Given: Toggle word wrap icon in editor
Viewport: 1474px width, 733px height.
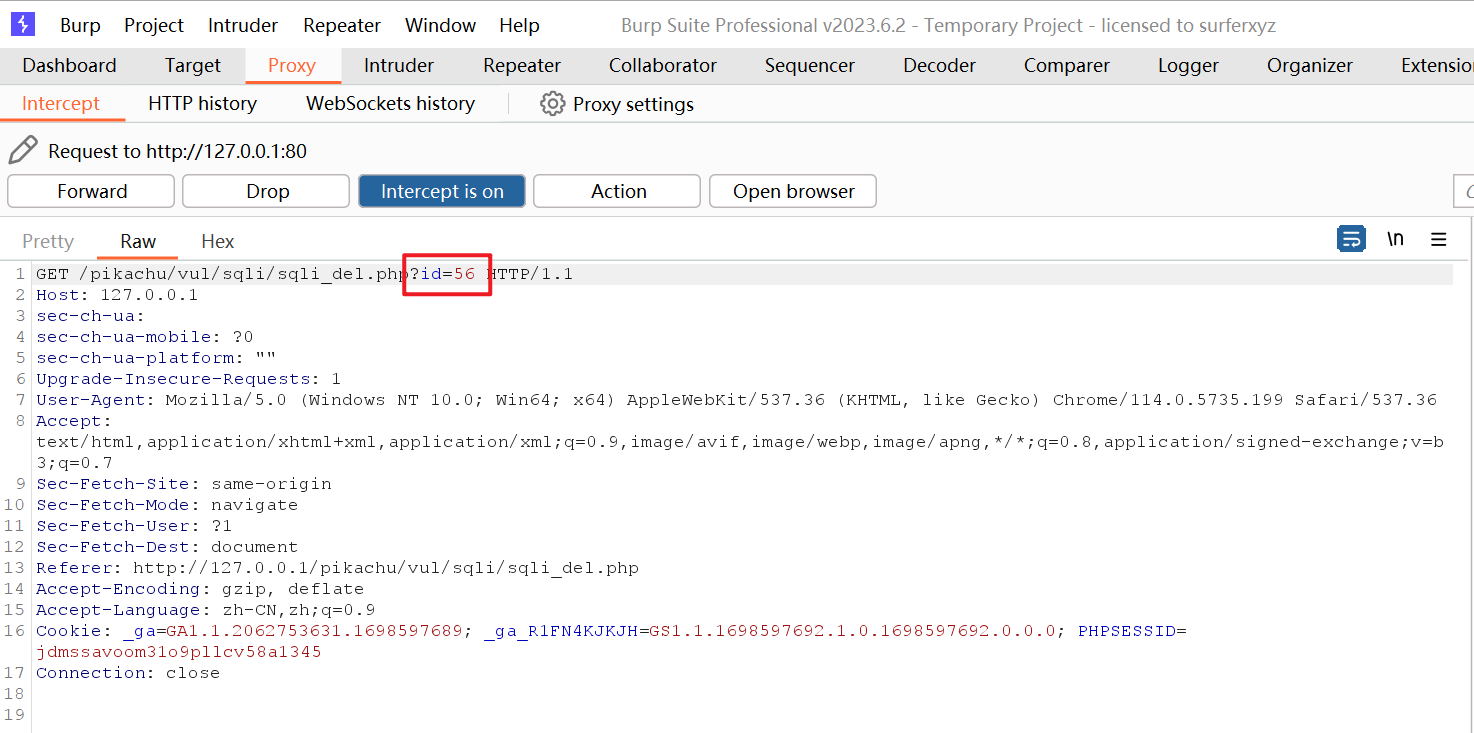Looking at the screenshot, I should point(1351,239).
